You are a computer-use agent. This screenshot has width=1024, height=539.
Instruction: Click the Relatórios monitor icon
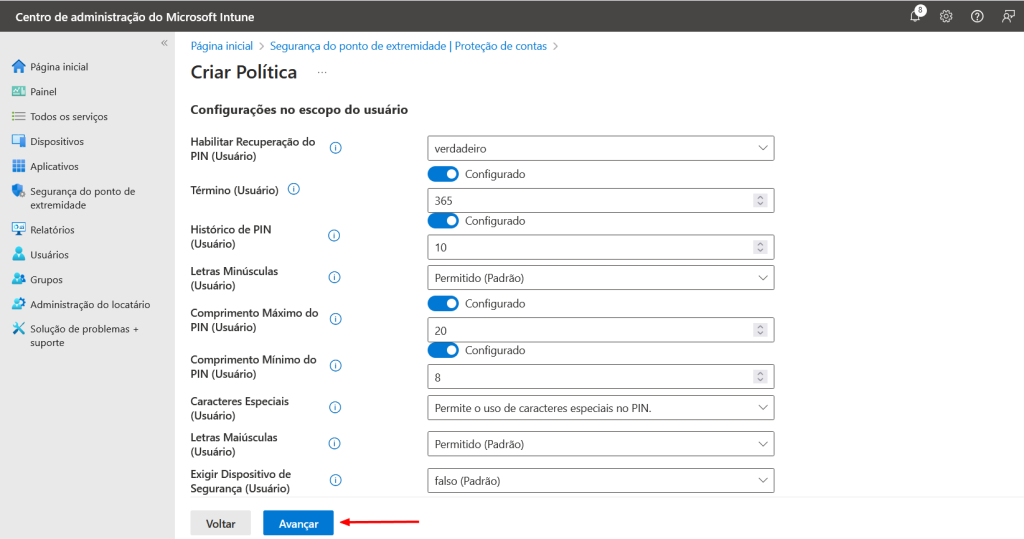(18, 229)
